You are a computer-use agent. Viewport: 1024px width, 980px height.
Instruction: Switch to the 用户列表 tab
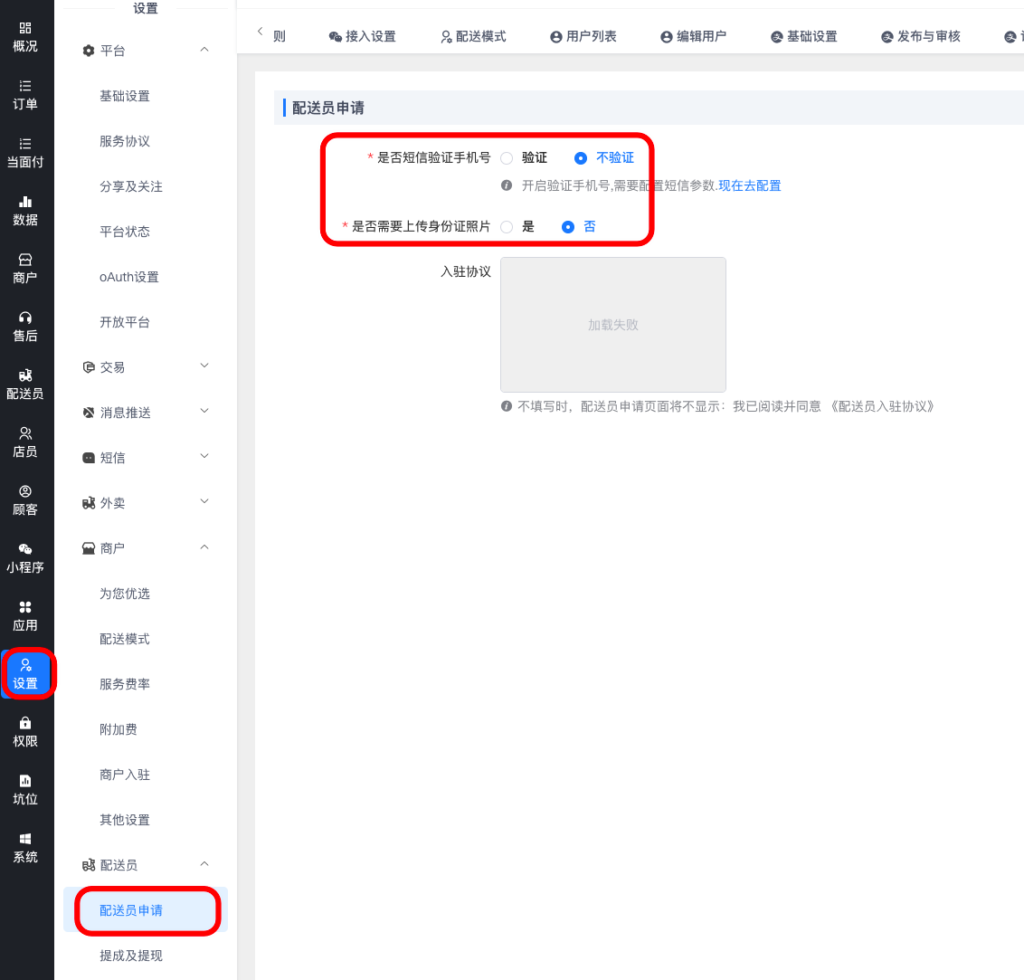click(583, 36)
